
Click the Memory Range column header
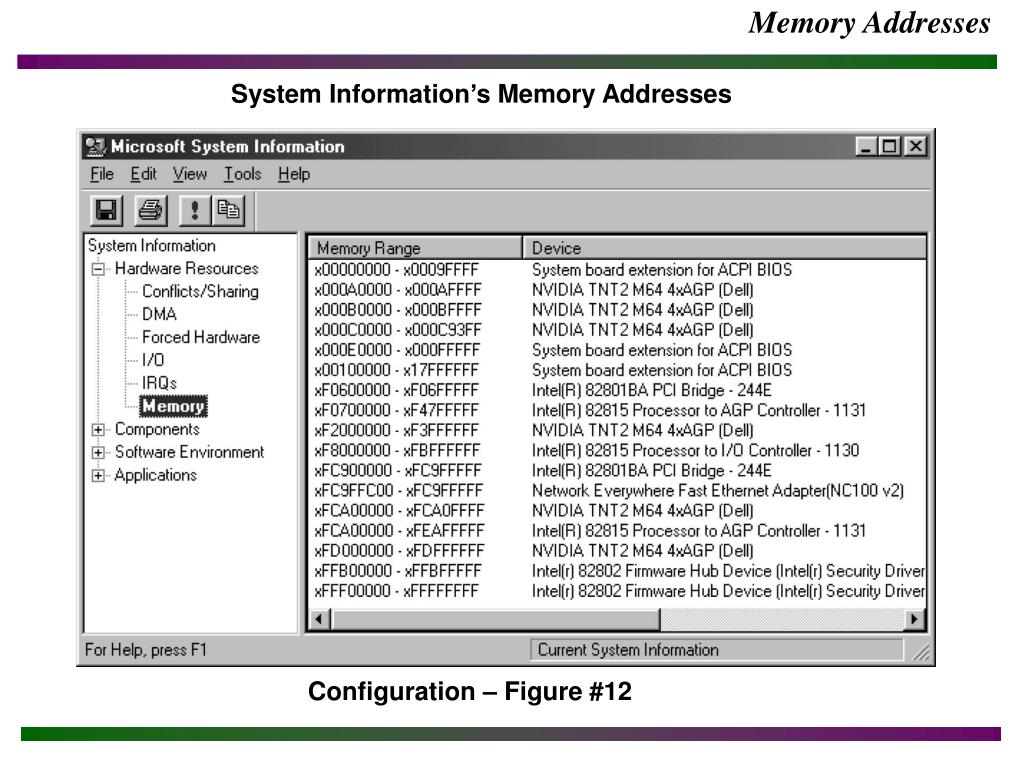415,248
